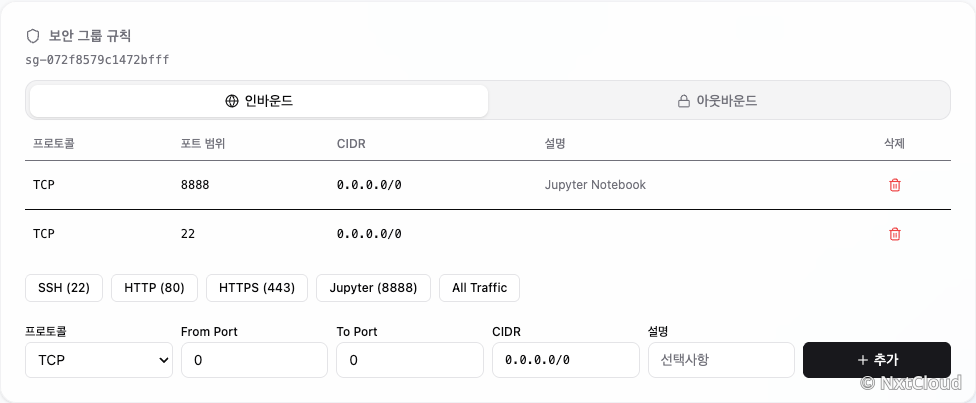This screenshot has width=976, height=403.
Task: Click the + 추가 button
Action: tap(876, 360)
